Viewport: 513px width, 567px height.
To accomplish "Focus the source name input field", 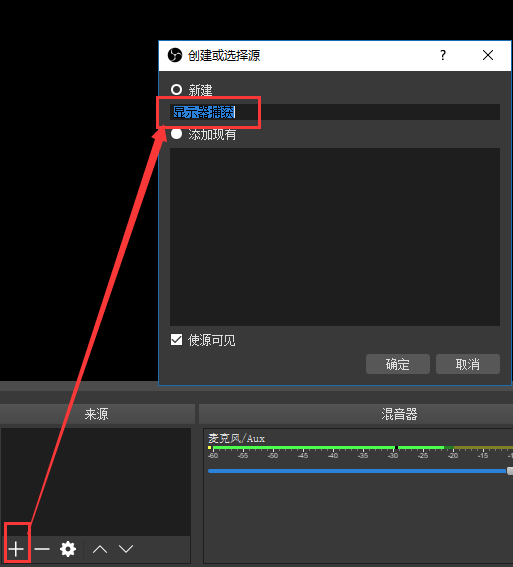I will (x=335, y=112).
